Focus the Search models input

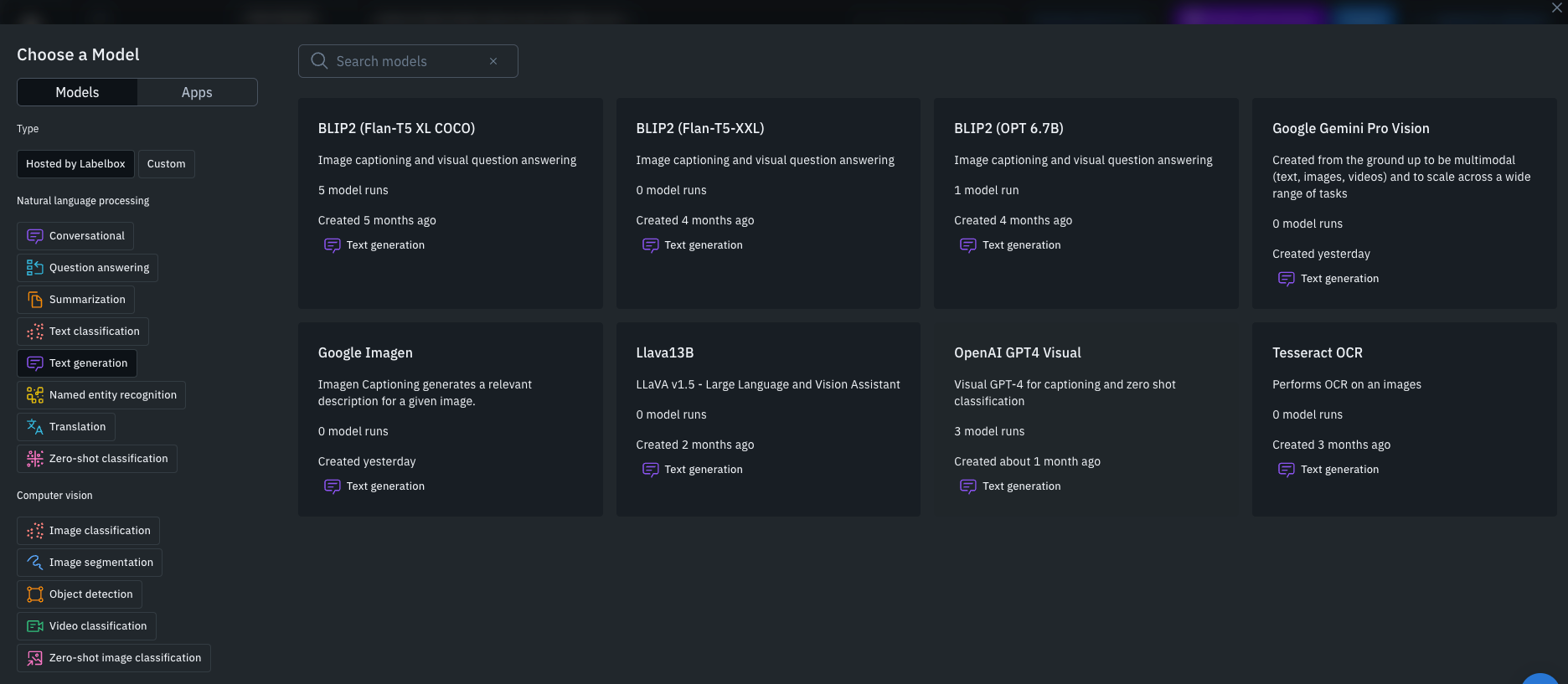[x=406, y=61]
